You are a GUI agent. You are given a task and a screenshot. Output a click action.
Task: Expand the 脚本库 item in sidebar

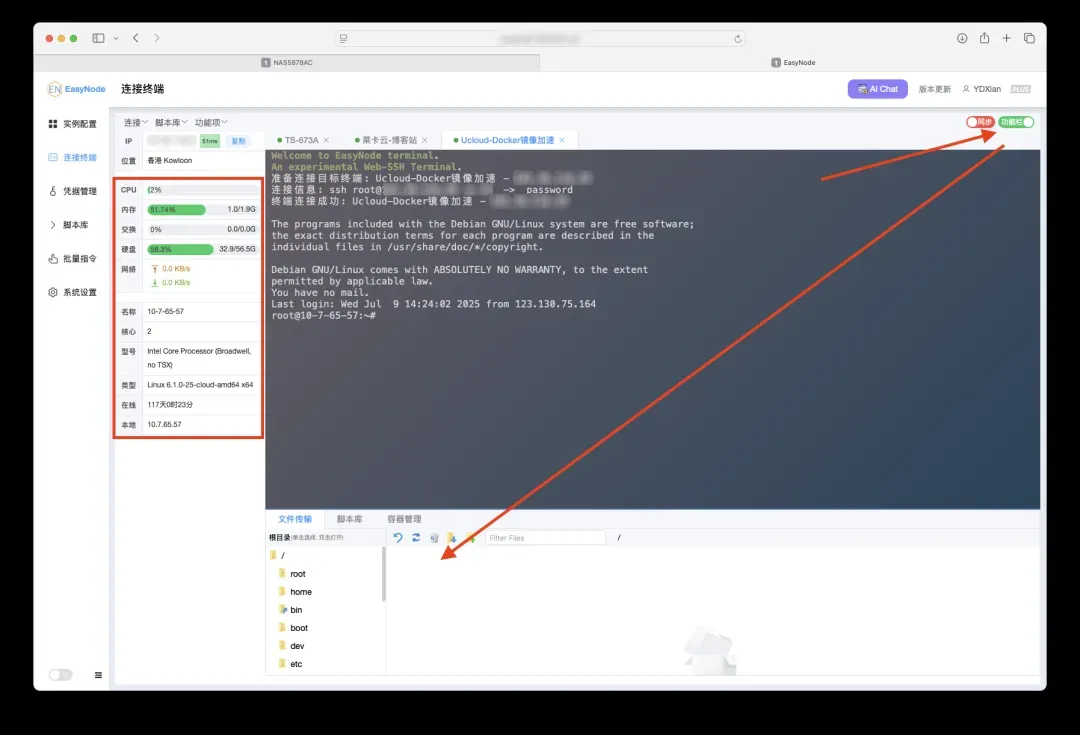click(x=73, y=225)
